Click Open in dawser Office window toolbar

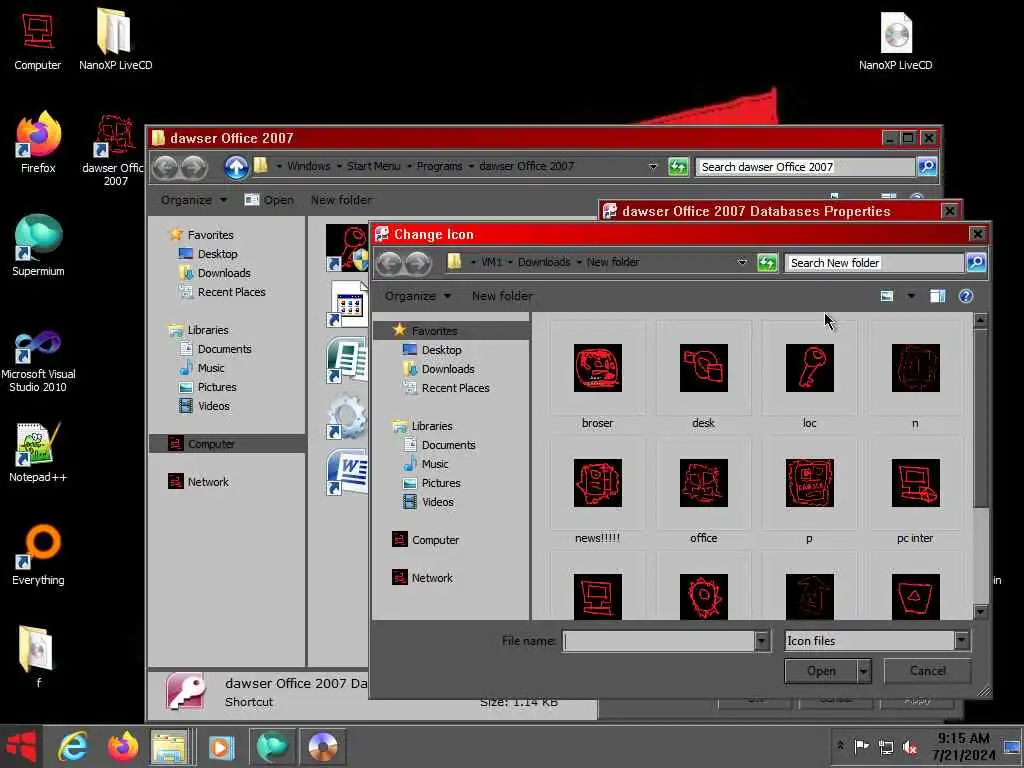tap(269, 200)
